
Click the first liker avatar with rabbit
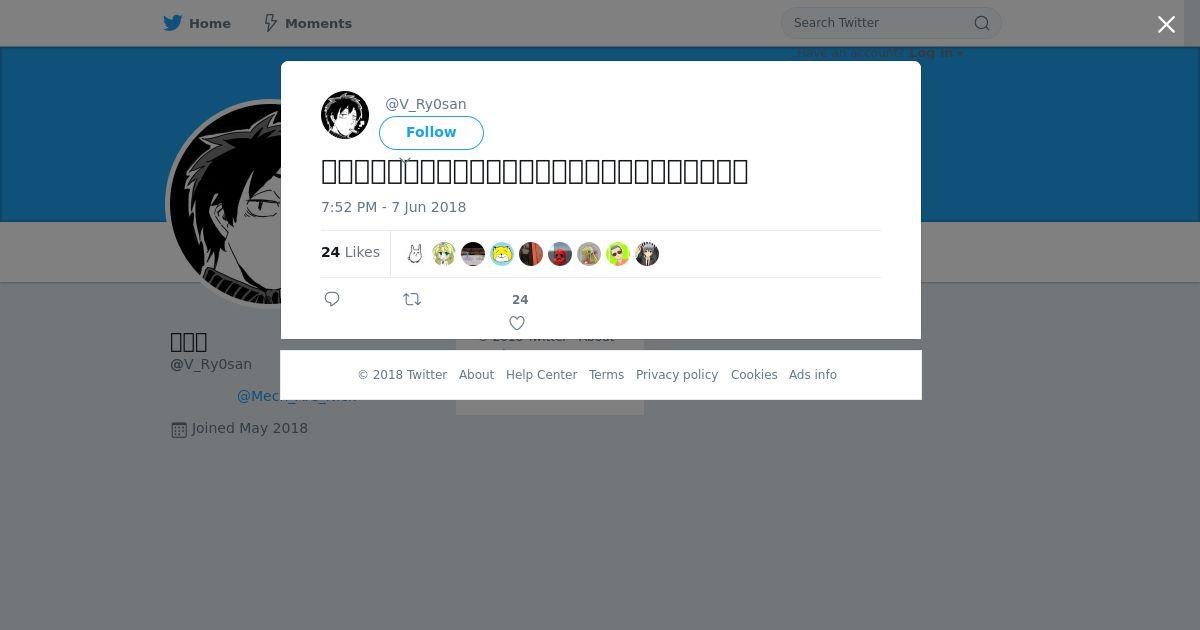click(415, 254)
